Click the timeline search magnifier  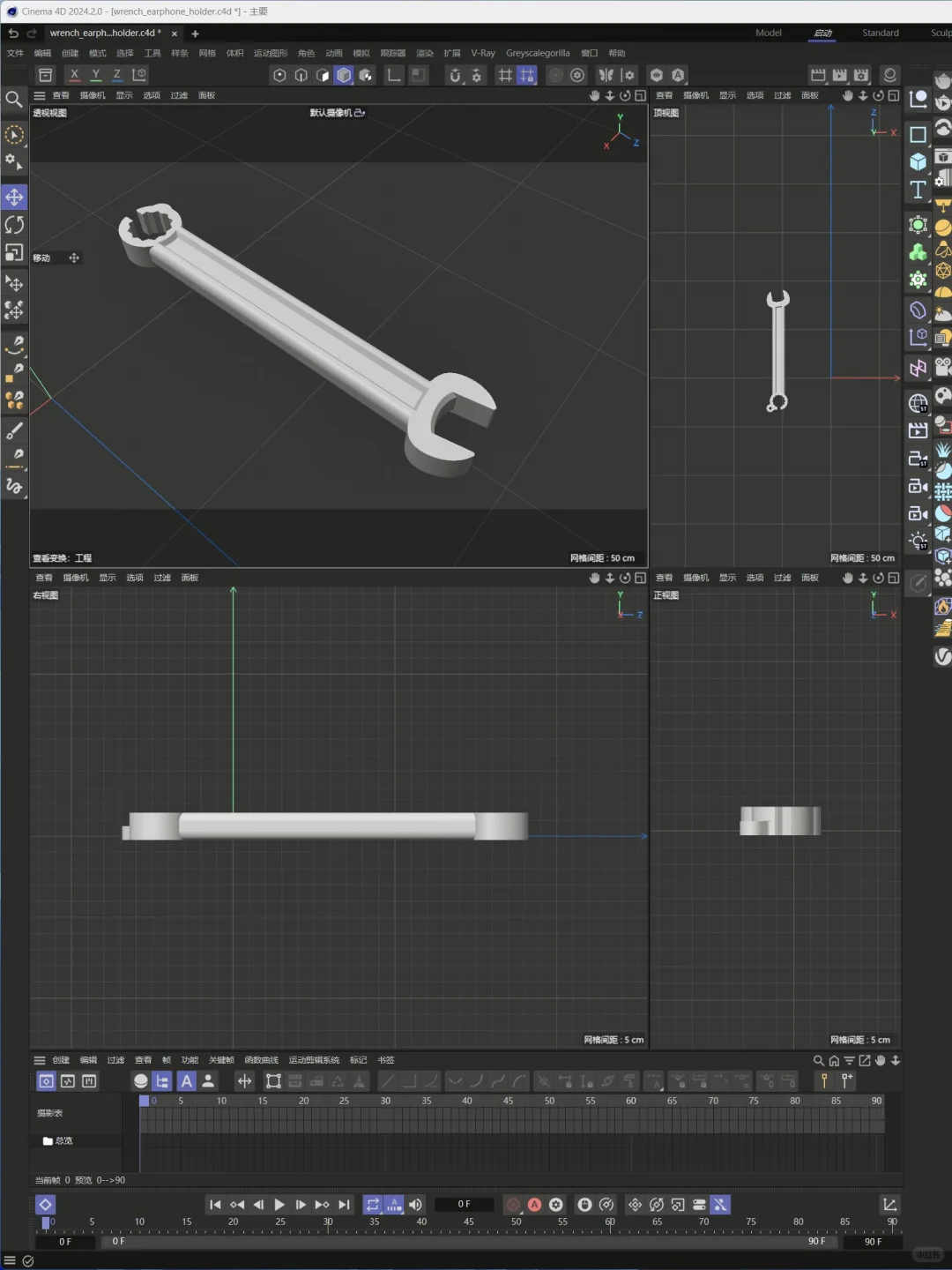pyautogui.click(x=818, y=1060)
